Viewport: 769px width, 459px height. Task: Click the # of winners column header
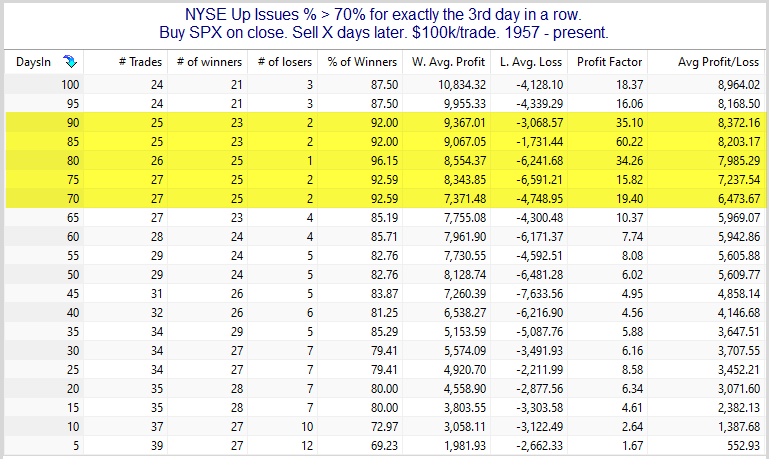(x=207, y=62)
